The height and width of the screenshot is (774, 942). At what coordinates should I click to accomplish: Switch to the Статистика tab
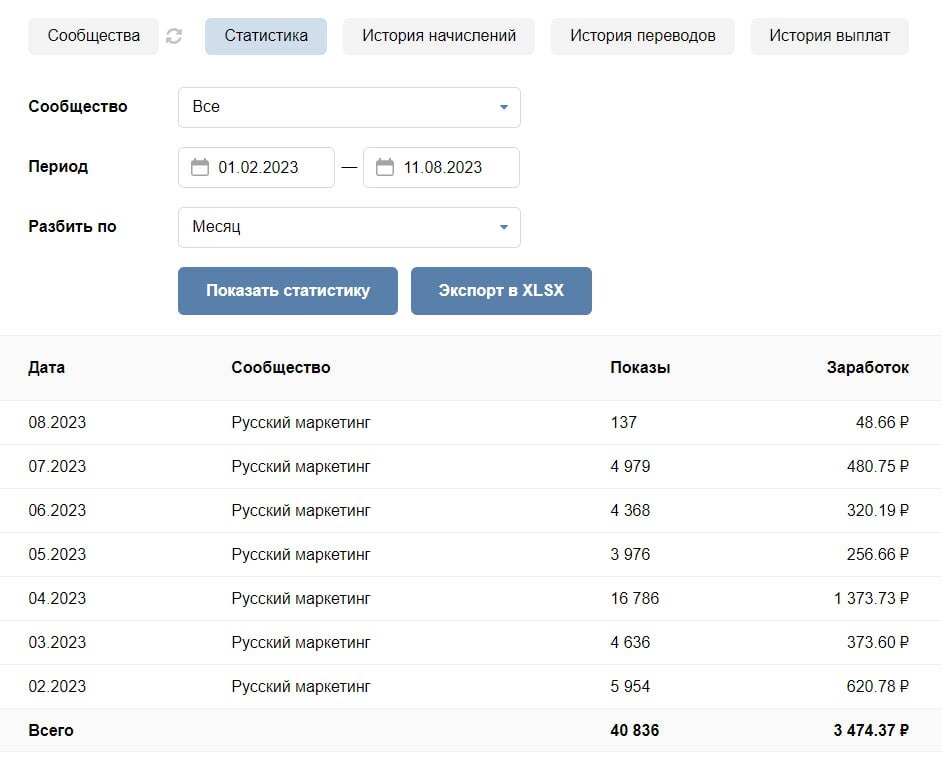[x=266, y=36]
